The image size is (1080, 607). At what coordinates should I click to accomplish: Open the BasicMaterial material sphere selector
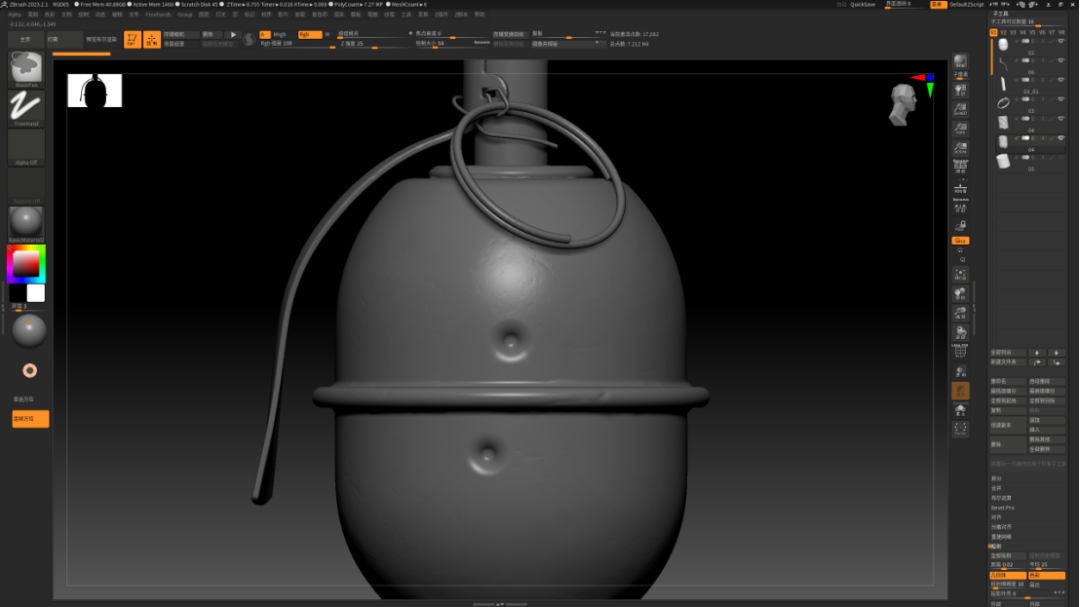tap(26, 224)
